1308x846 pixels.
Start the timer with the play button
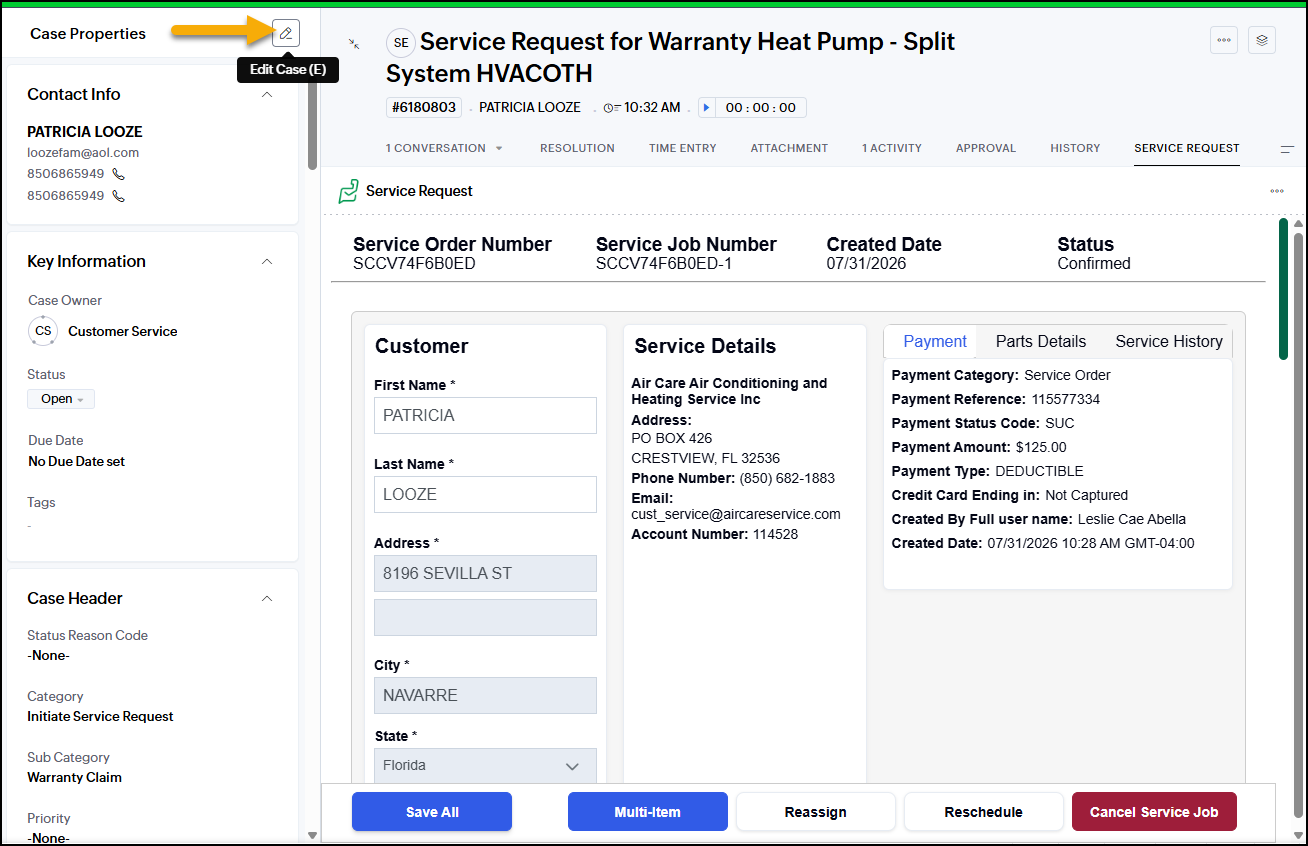(x=707, y=108)
